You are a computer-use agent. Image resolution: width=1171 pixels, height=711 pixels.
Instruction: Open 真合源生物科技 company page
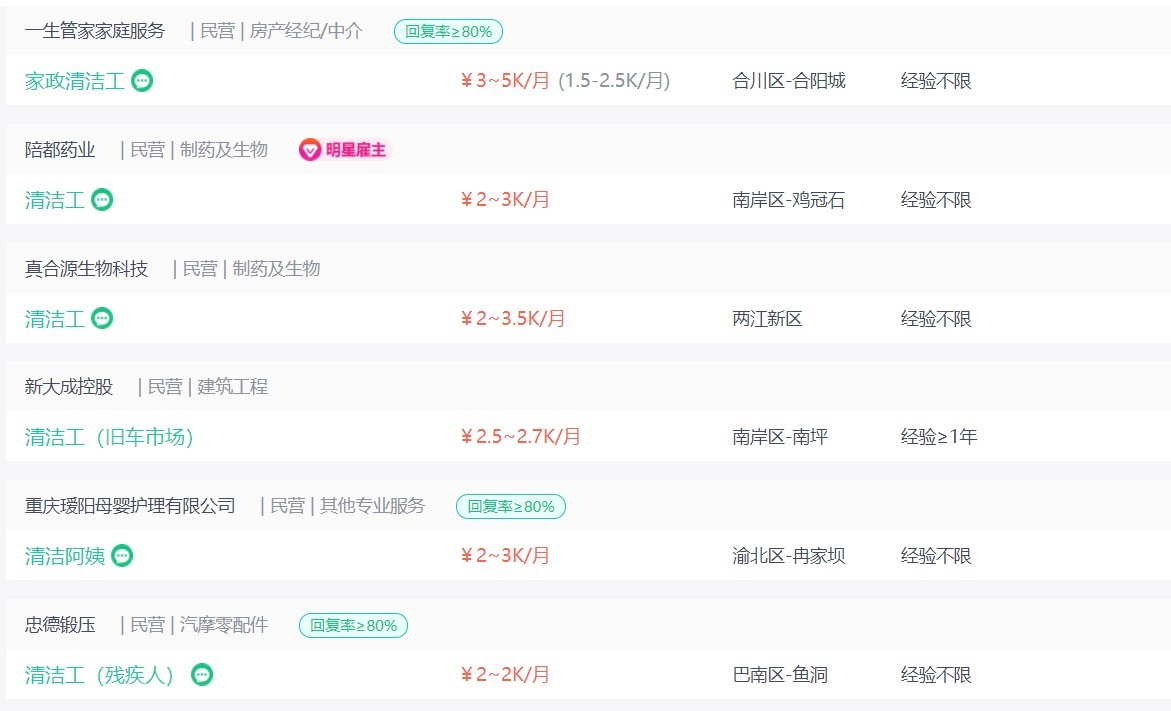[x=86, y=269]
